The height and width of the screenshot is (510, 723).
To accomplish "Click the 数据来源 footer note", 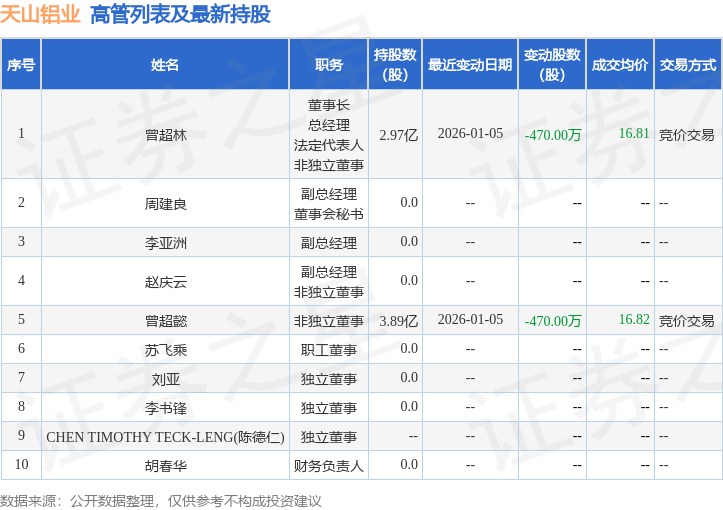I will (x=161, y=501).
